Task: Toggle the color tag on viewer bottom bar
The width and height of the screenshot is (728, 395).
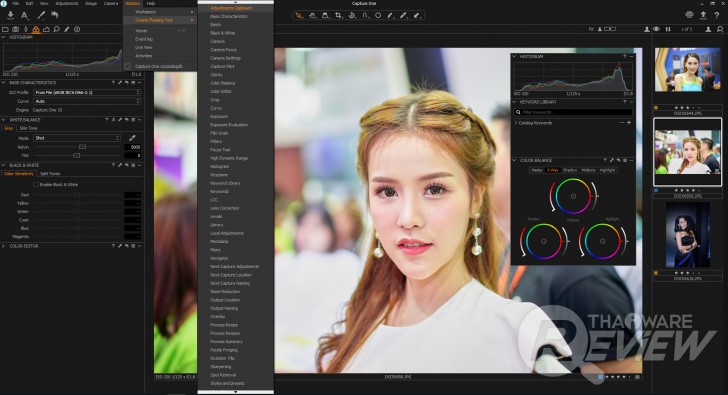Action: click(600, 377)
